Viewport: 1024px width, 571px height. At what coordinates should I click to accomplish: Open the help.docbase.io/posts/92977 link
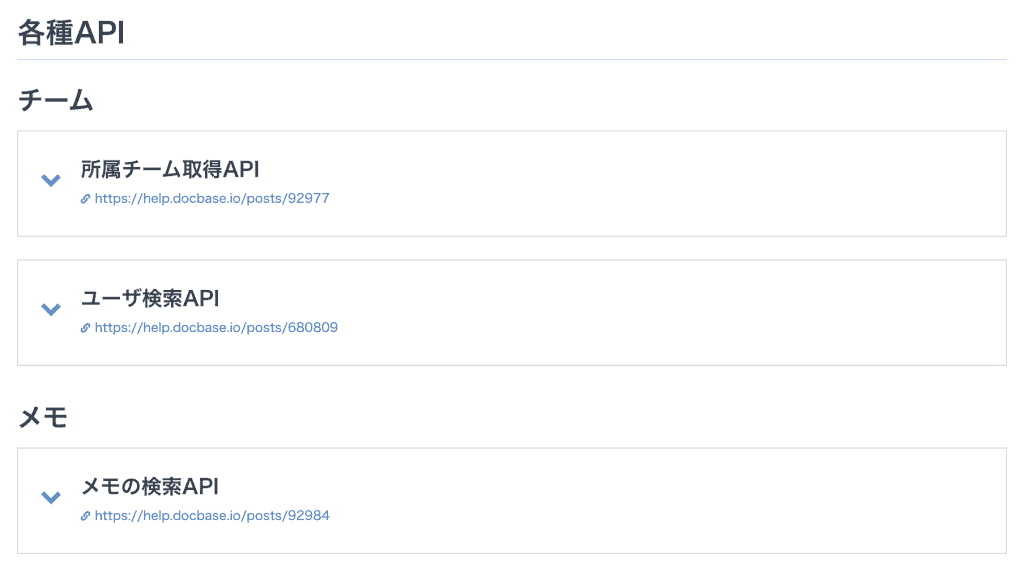[x=212, y=198]
